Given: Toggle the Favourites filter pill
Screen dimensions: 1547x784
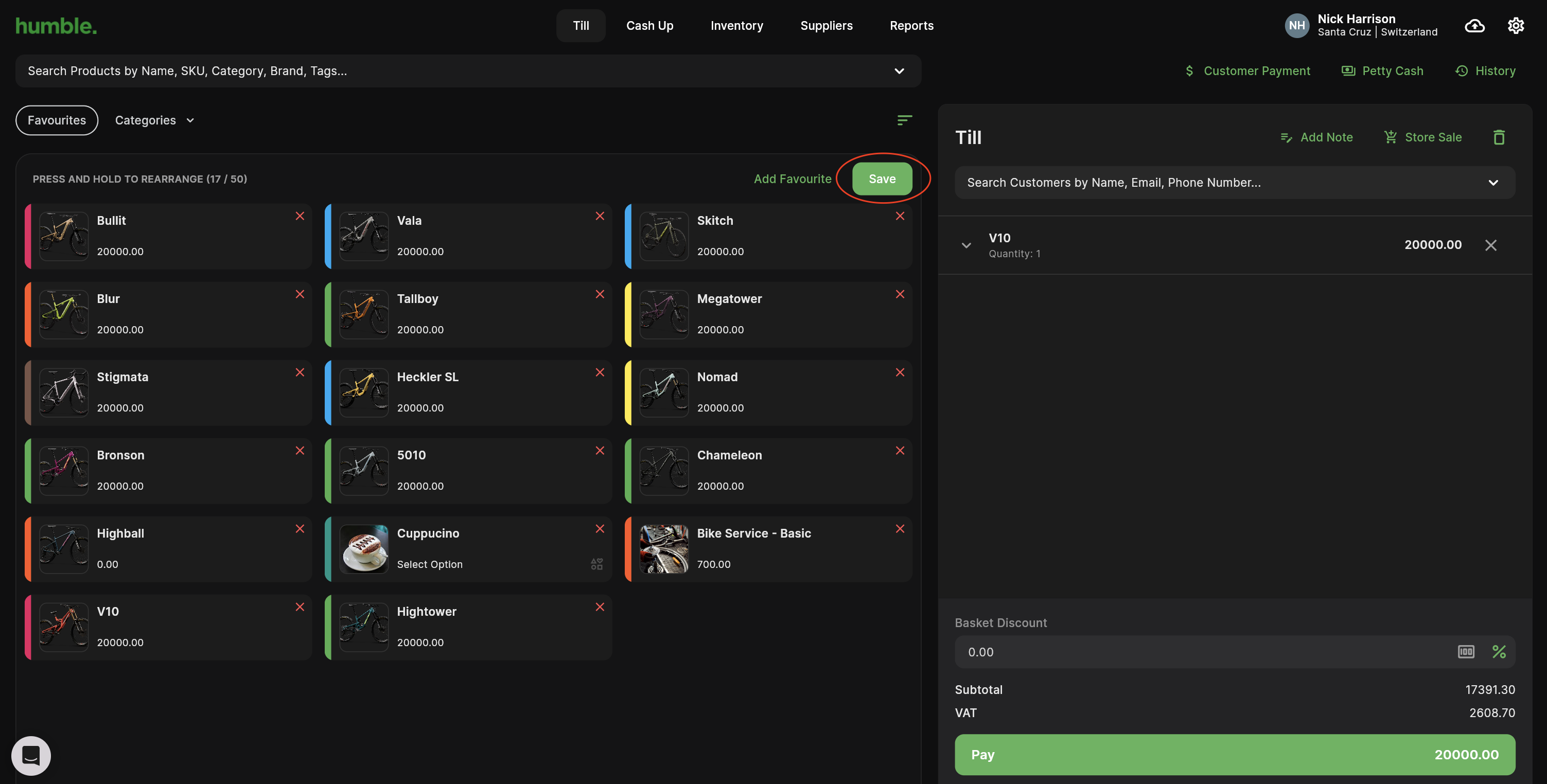Looking at the screenshot, I should click(57, 120).
